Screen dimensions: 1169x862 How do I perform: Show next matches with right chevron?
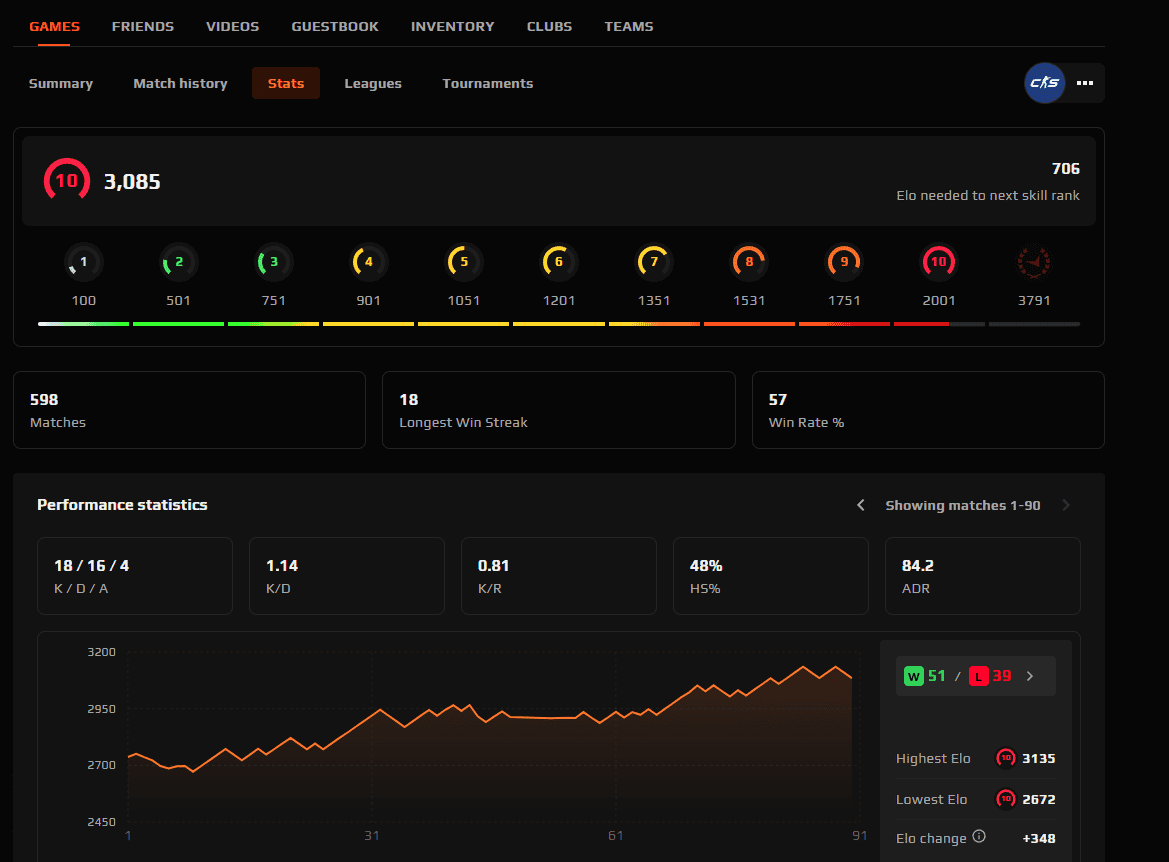point(1066,505)
